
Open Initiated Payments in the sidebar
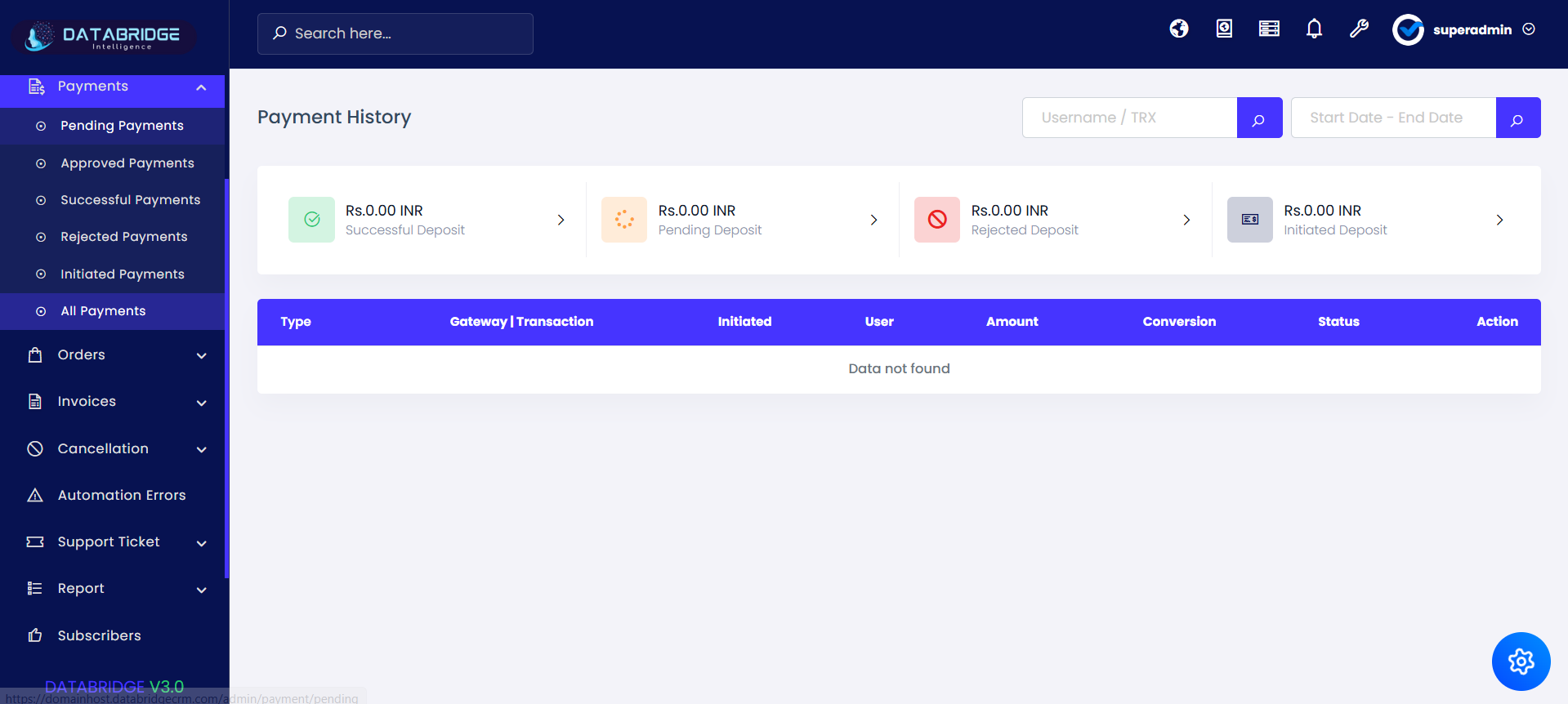[113, 274]
